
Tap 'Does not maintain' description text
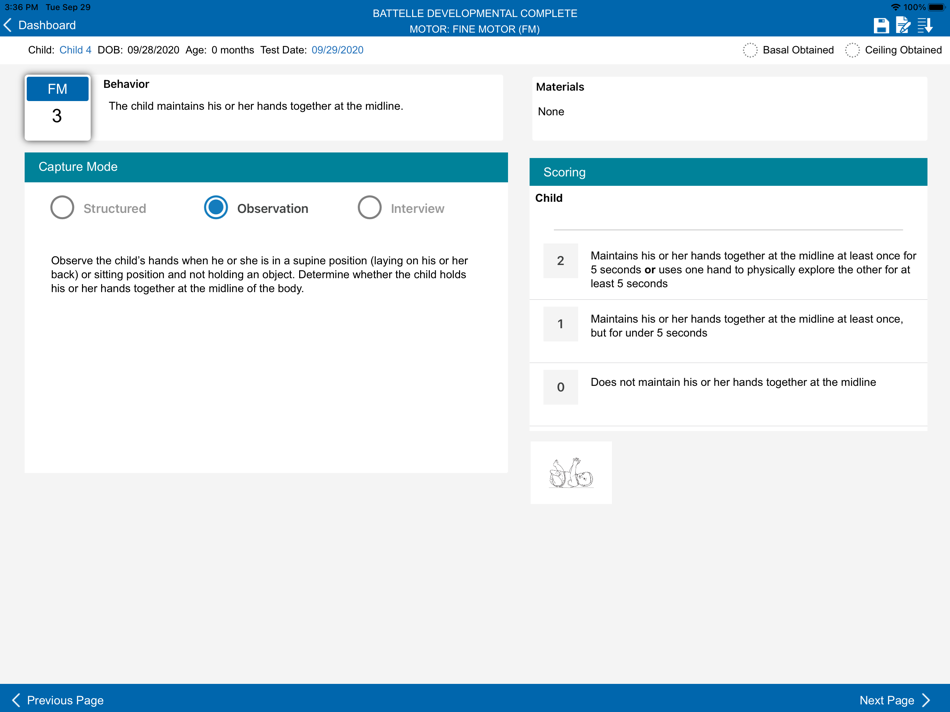pyautogui.click(x=733, y=382)
